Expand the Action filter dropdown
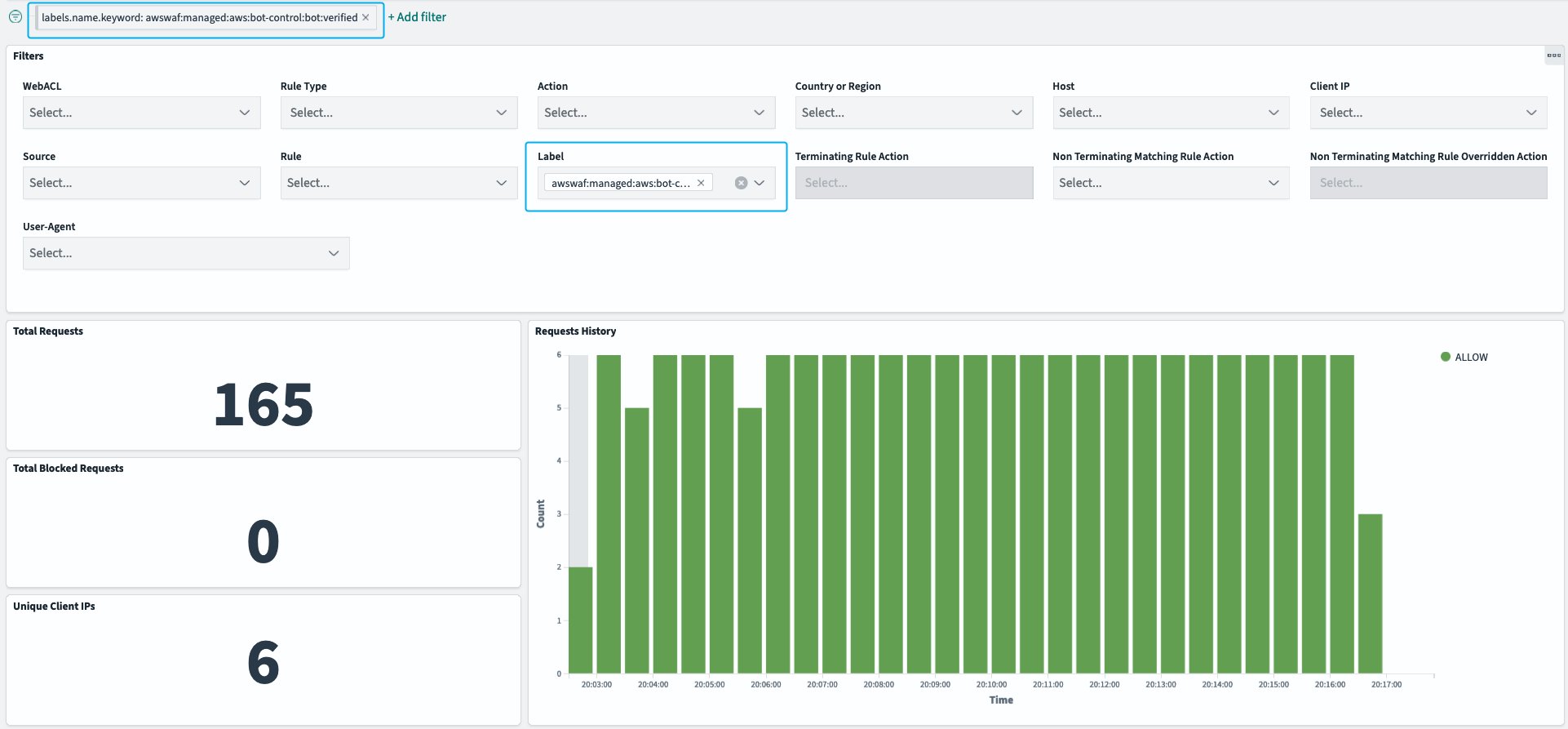Image resolution: width=1568 pixels, height=729 pixels. point(655,113)
